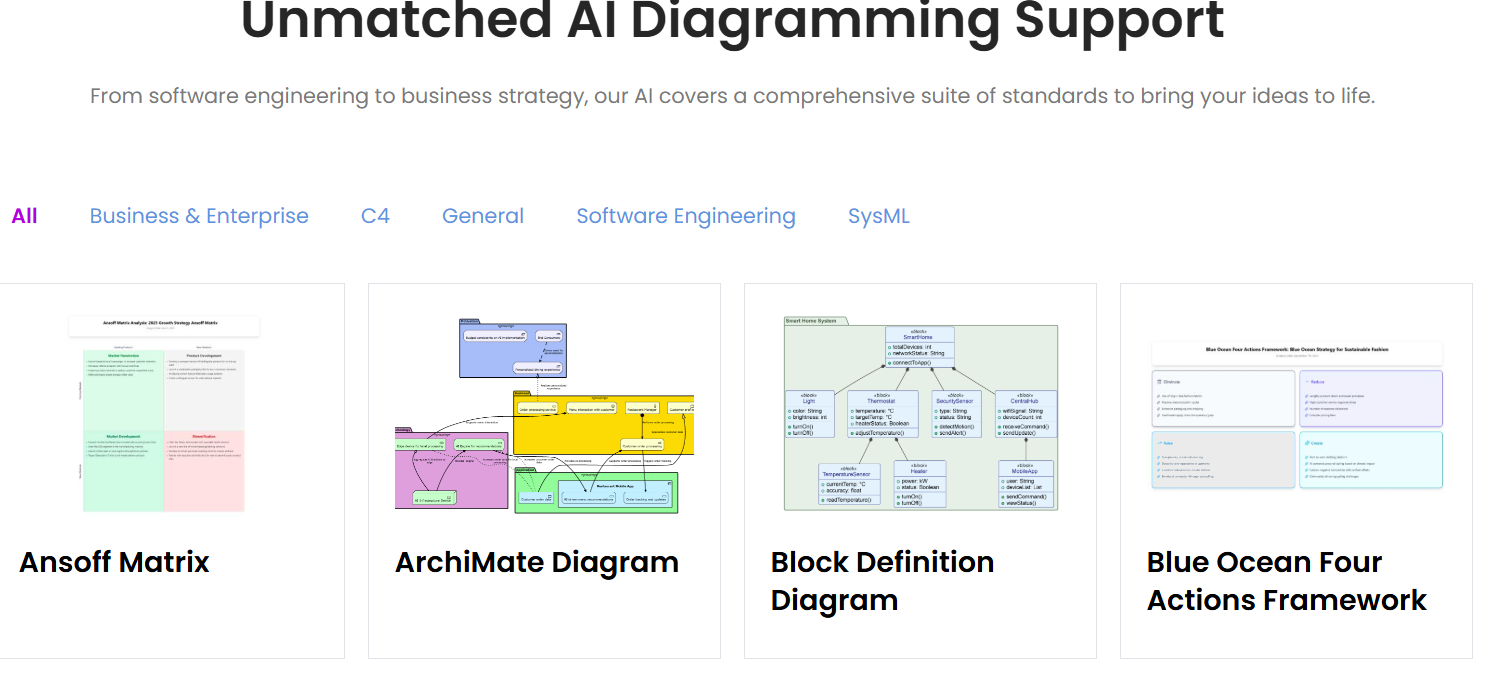
Task: Show Software Engineering diagram types
Action: pos(686,216)
